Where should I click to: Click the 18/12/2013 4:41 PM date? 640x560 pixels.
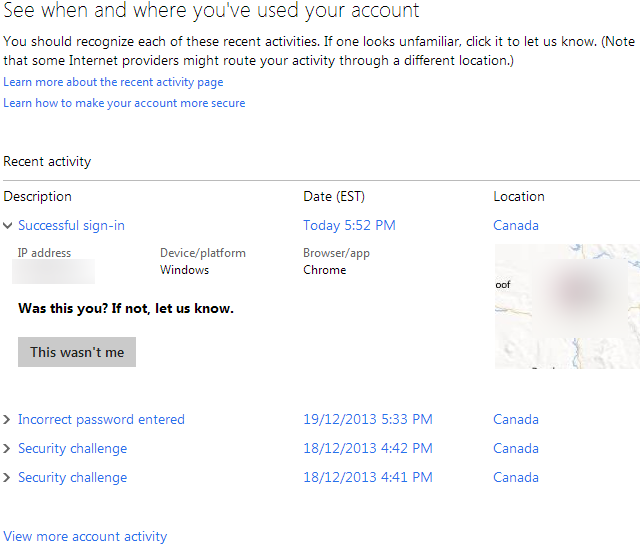(x=367, y=478)
